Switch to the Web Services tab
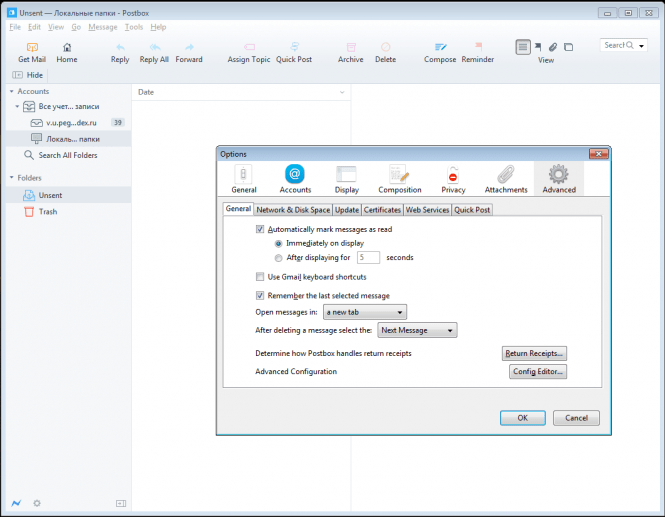Screen dimensions: 665x517 click(427, 210)
